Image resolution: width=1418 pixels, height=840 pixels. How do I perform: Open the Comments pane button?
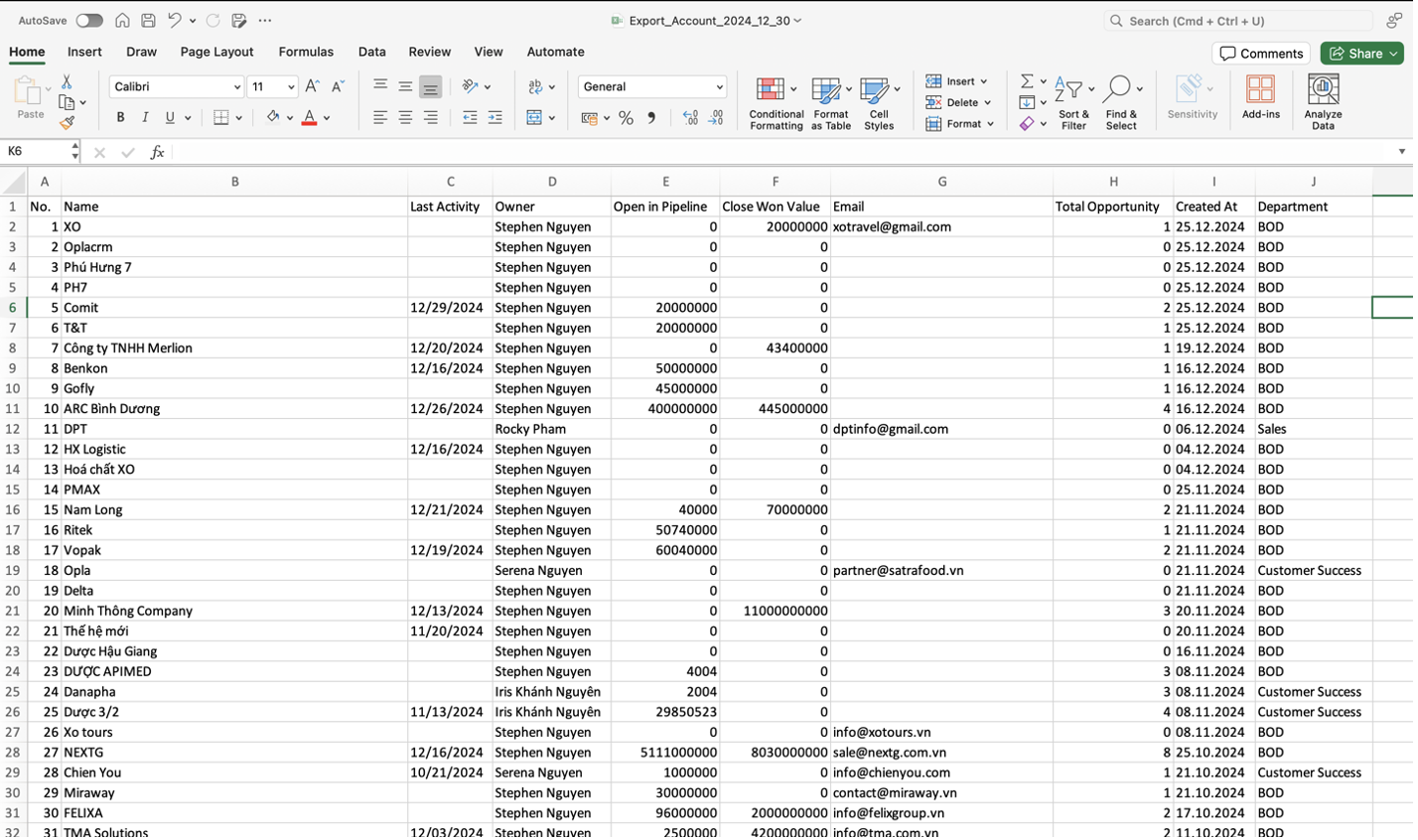1265,54
